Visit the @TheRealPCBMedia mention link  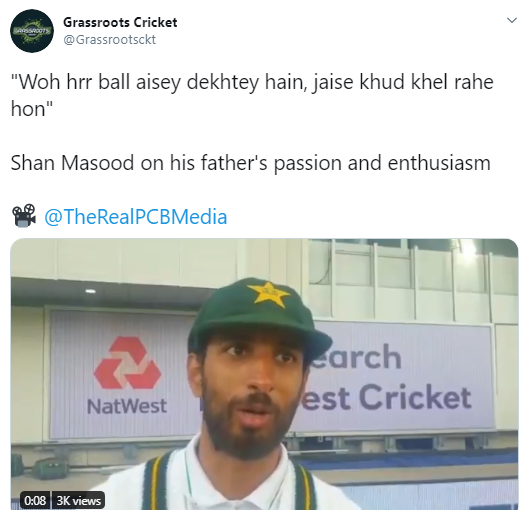[136, 217]
